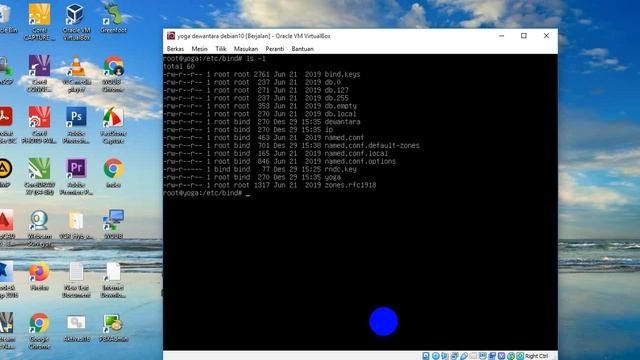Select the Firefox desktop shortcut
The width and height of the screenshot is (640, 360).
pyautogui.click(x=39, y=277)
